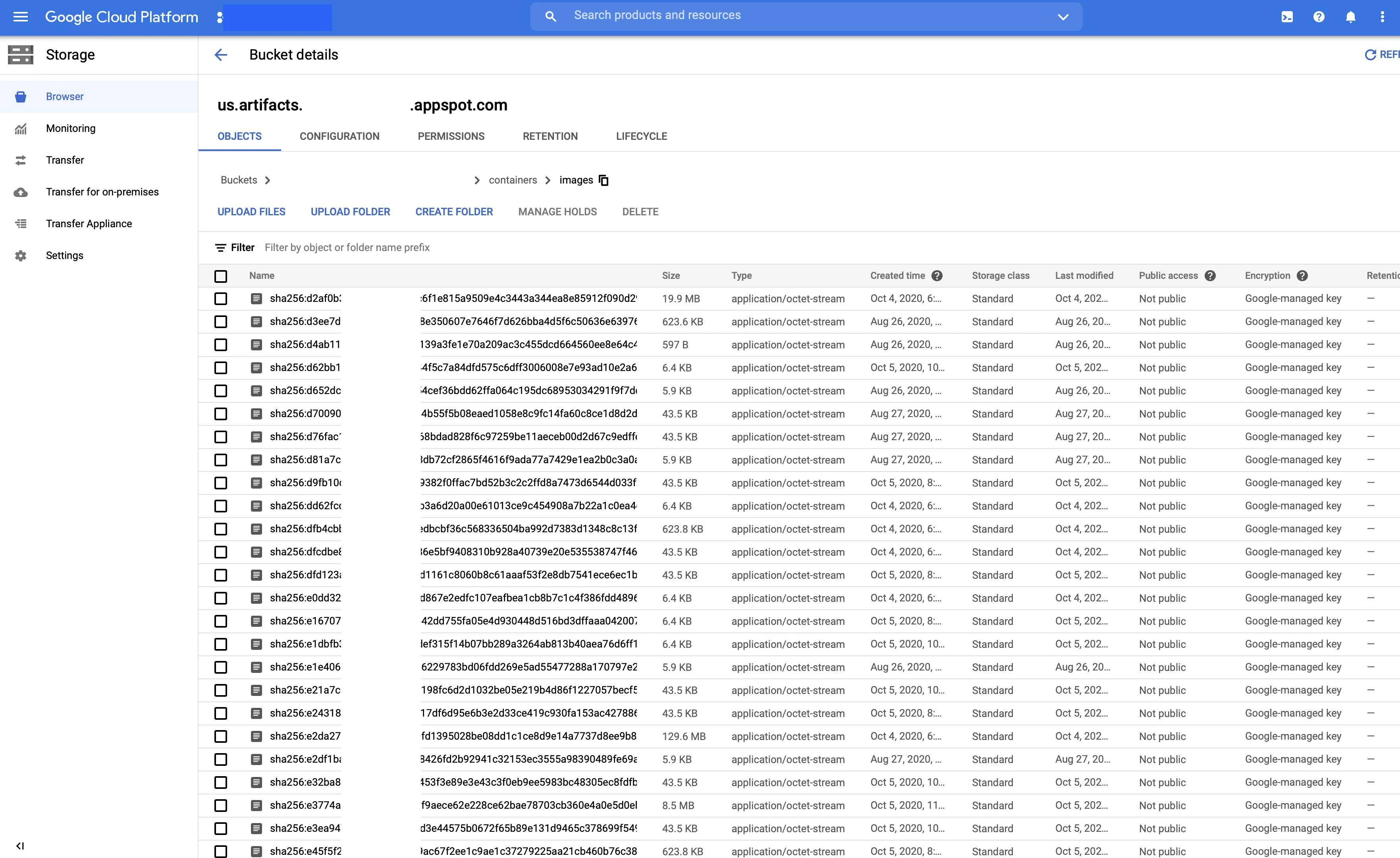Tick the select-all objects checkbox
Image resolution: width=1400 pixels, height=858 pixels.
click(x=220, y=276)
